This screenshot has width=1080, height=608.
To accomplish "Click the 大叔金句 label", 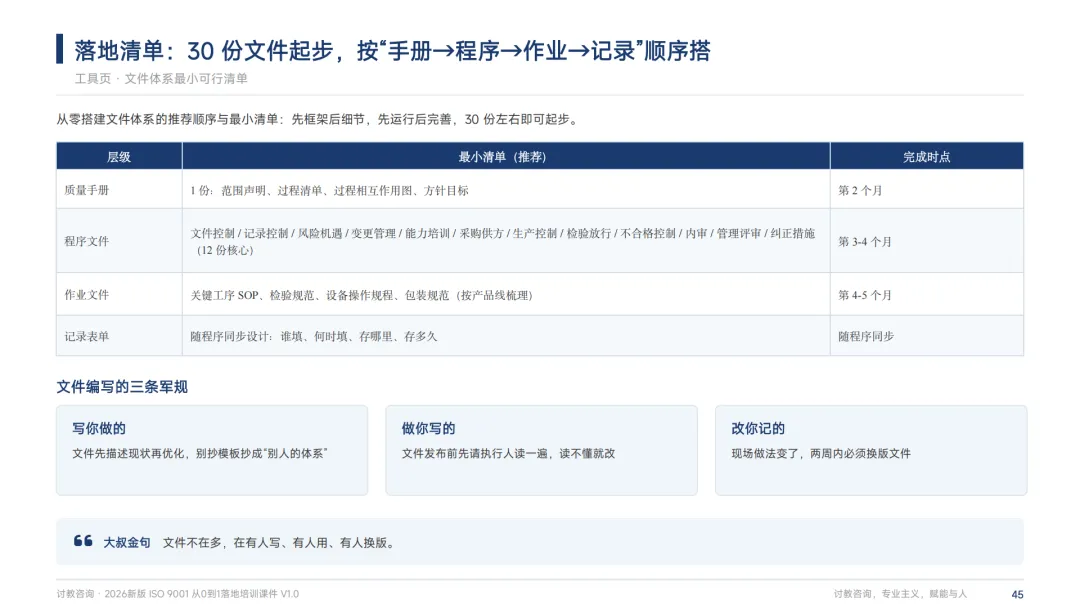I will point(127,543).
